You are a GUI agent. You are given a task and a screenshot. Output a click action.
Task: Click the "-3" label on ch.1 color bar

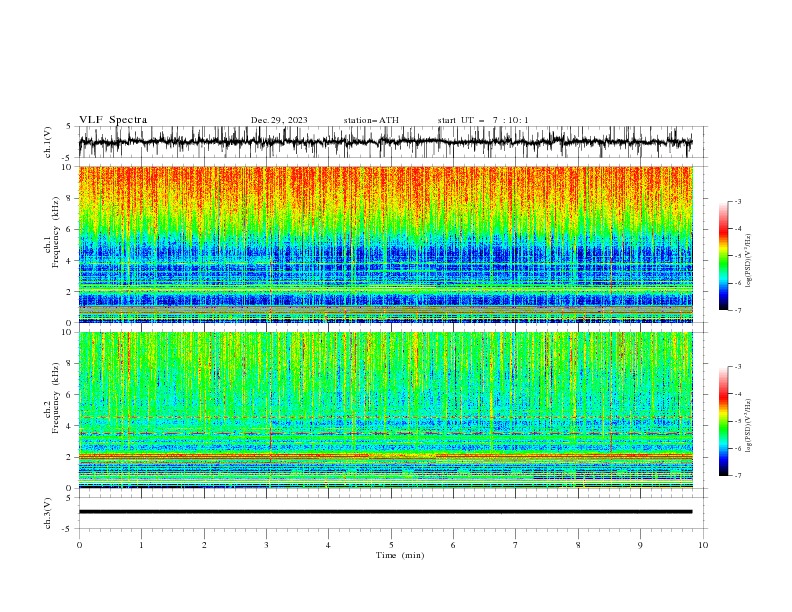738,201
